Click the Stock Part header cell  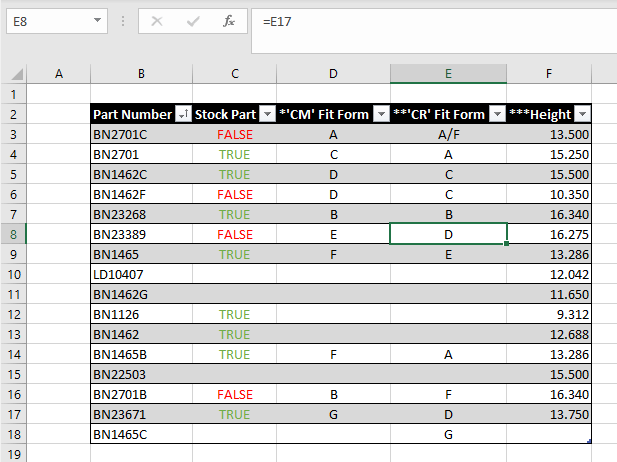pyautogui.click(x=235, y=115)
